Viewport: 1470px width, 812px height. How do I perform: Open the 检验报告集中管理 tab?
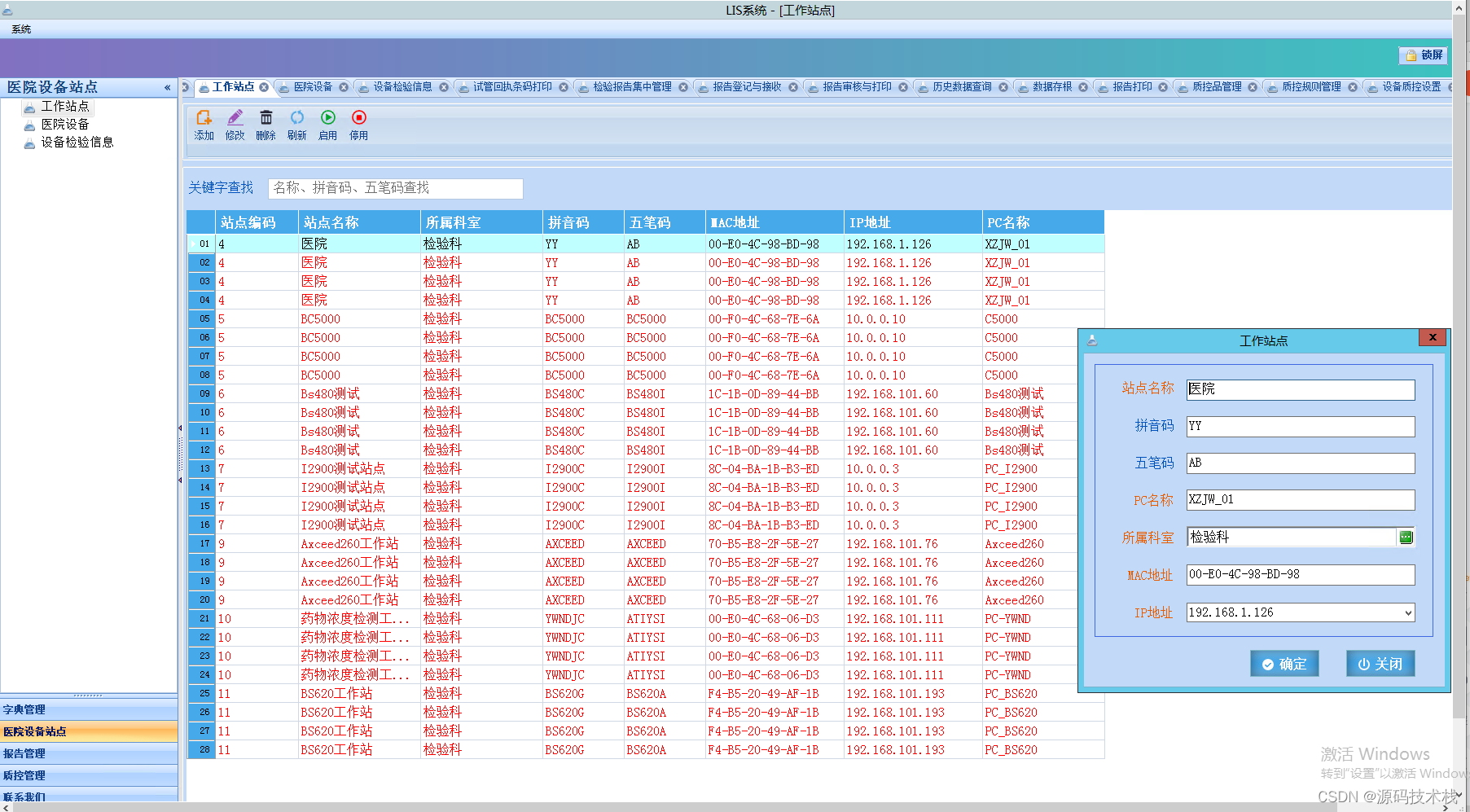(x=632, y=87)
